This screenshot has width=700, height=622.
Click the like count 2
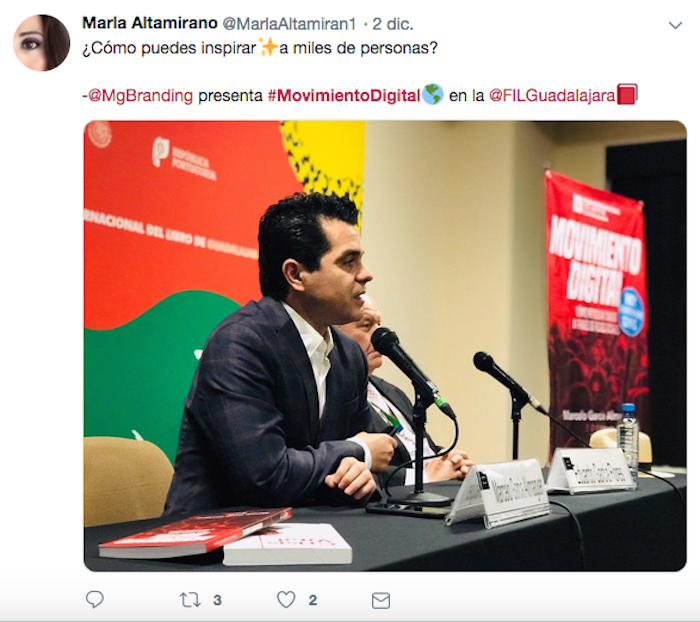[313, 600]
